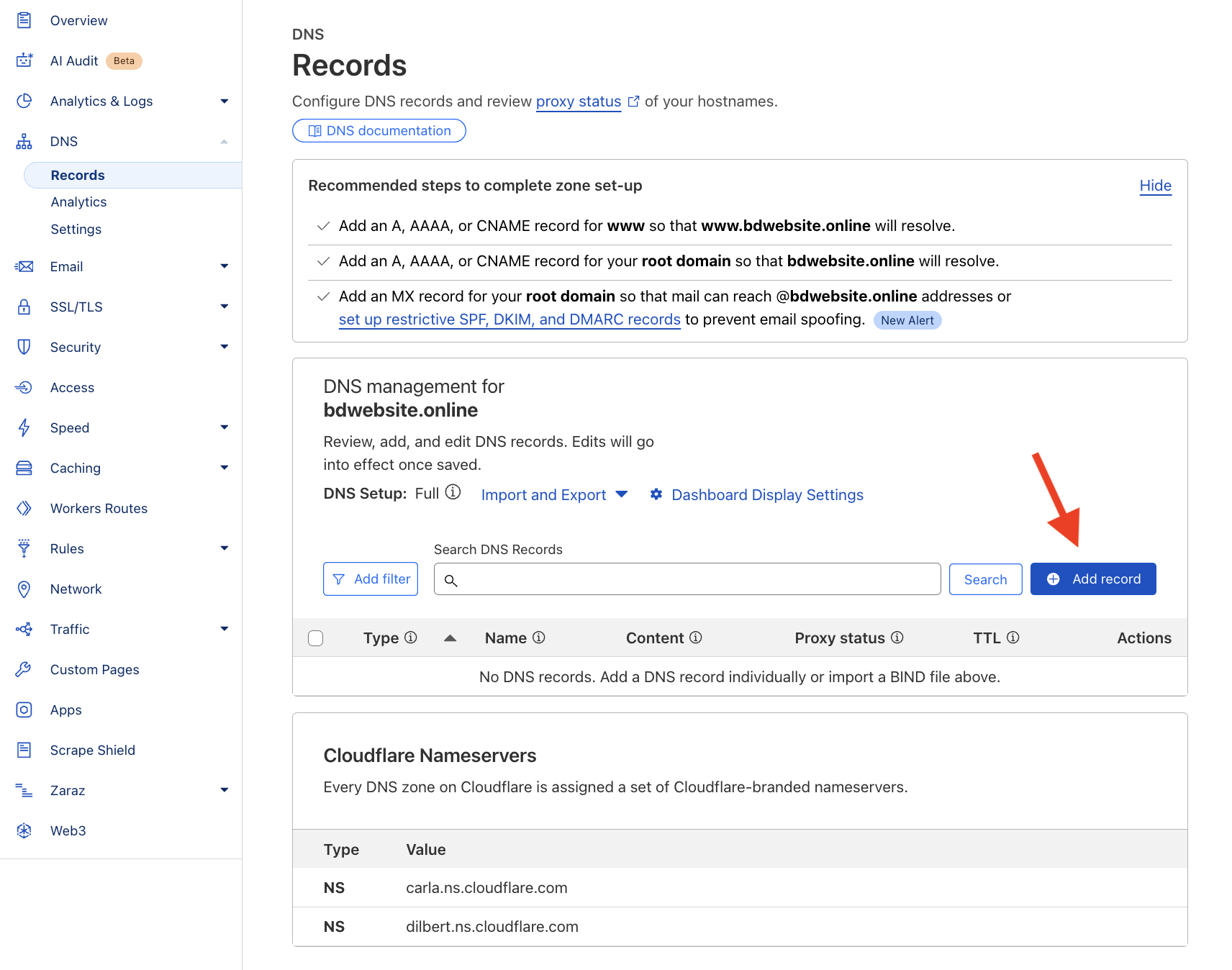Click the Add record button
The width and height of the screenshot is (1232, 970).
point(1093,579)
